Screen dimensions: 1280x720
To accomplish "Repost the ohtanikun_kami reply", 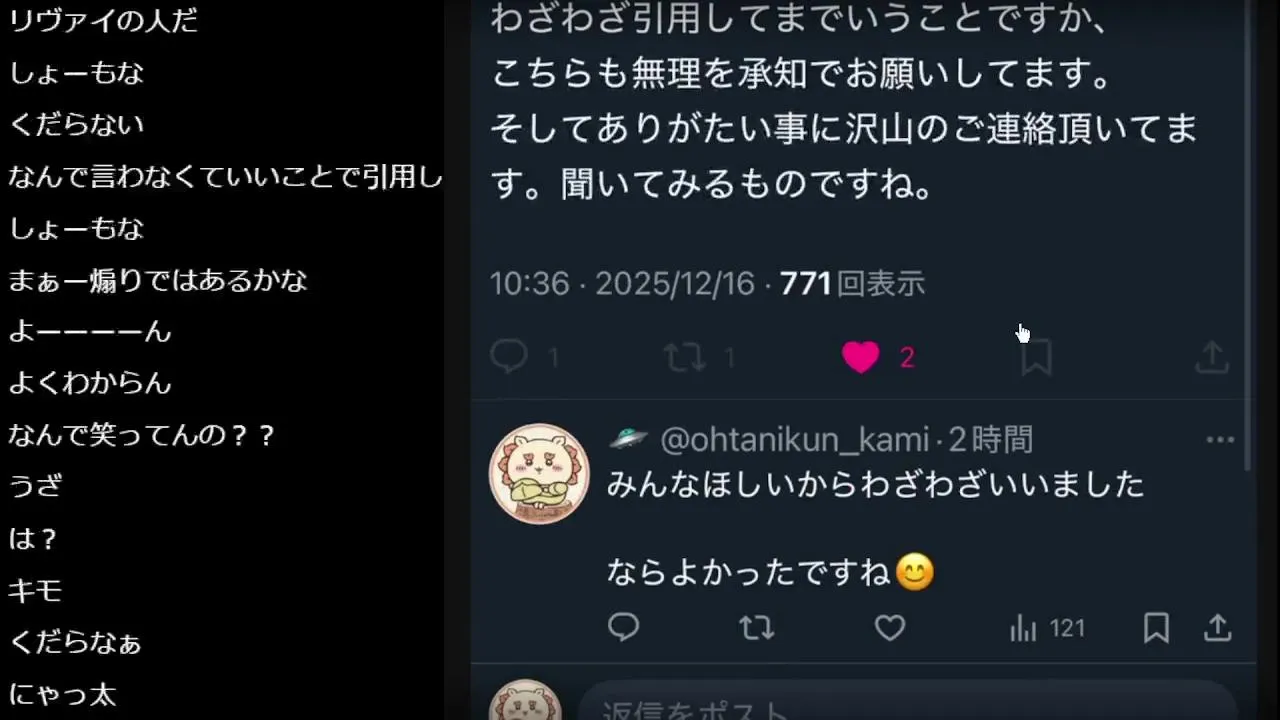I will [756, 627].
